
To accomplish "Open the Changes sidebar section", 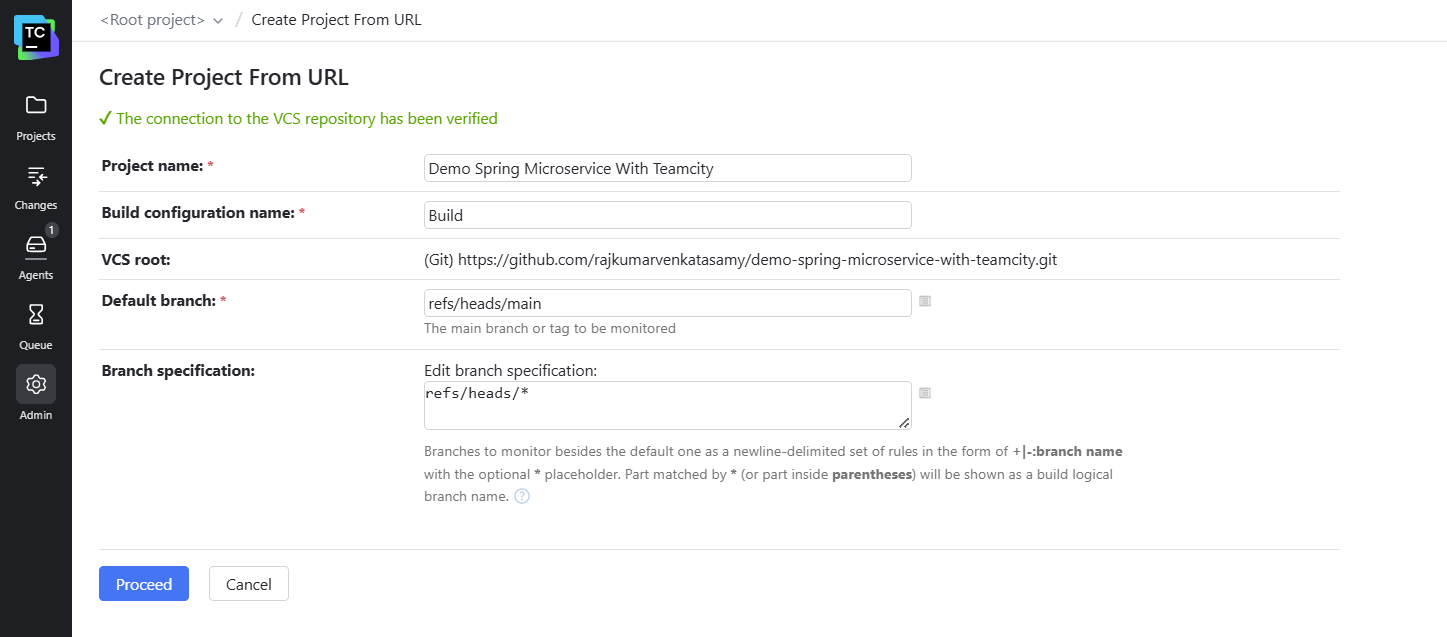I will pos(36,187).
